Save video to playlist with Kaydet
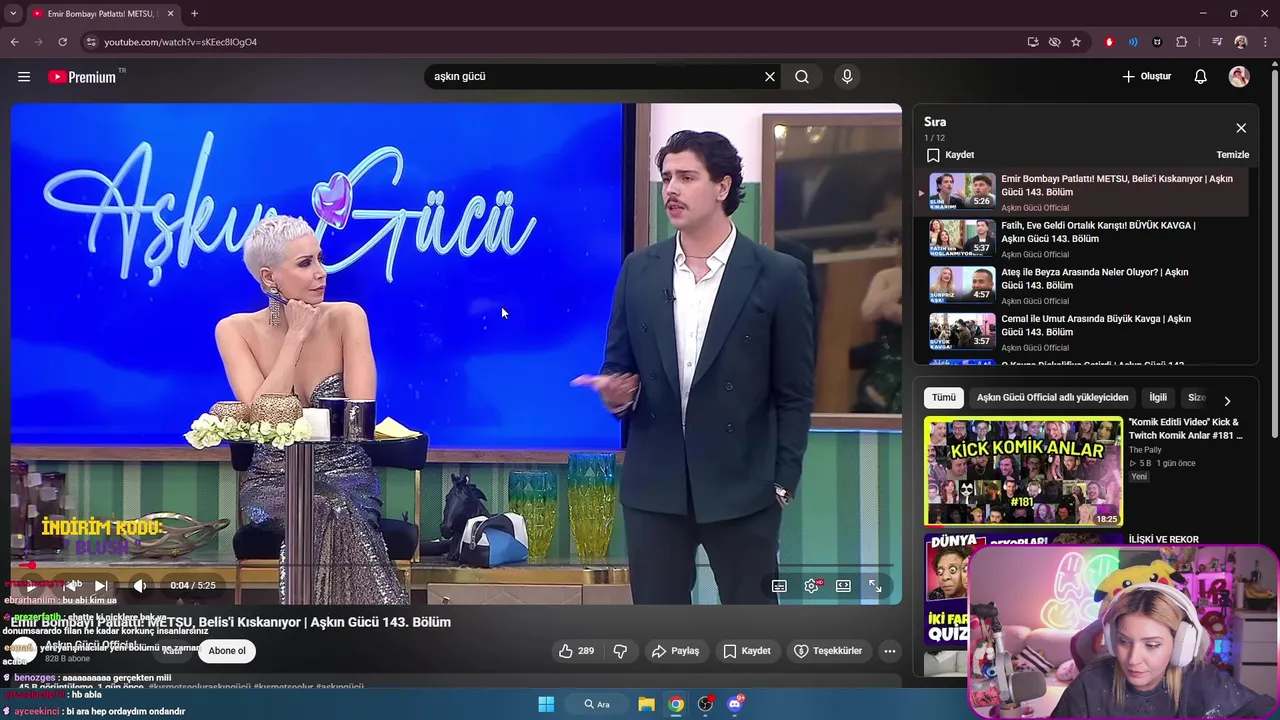 (747, 651)
